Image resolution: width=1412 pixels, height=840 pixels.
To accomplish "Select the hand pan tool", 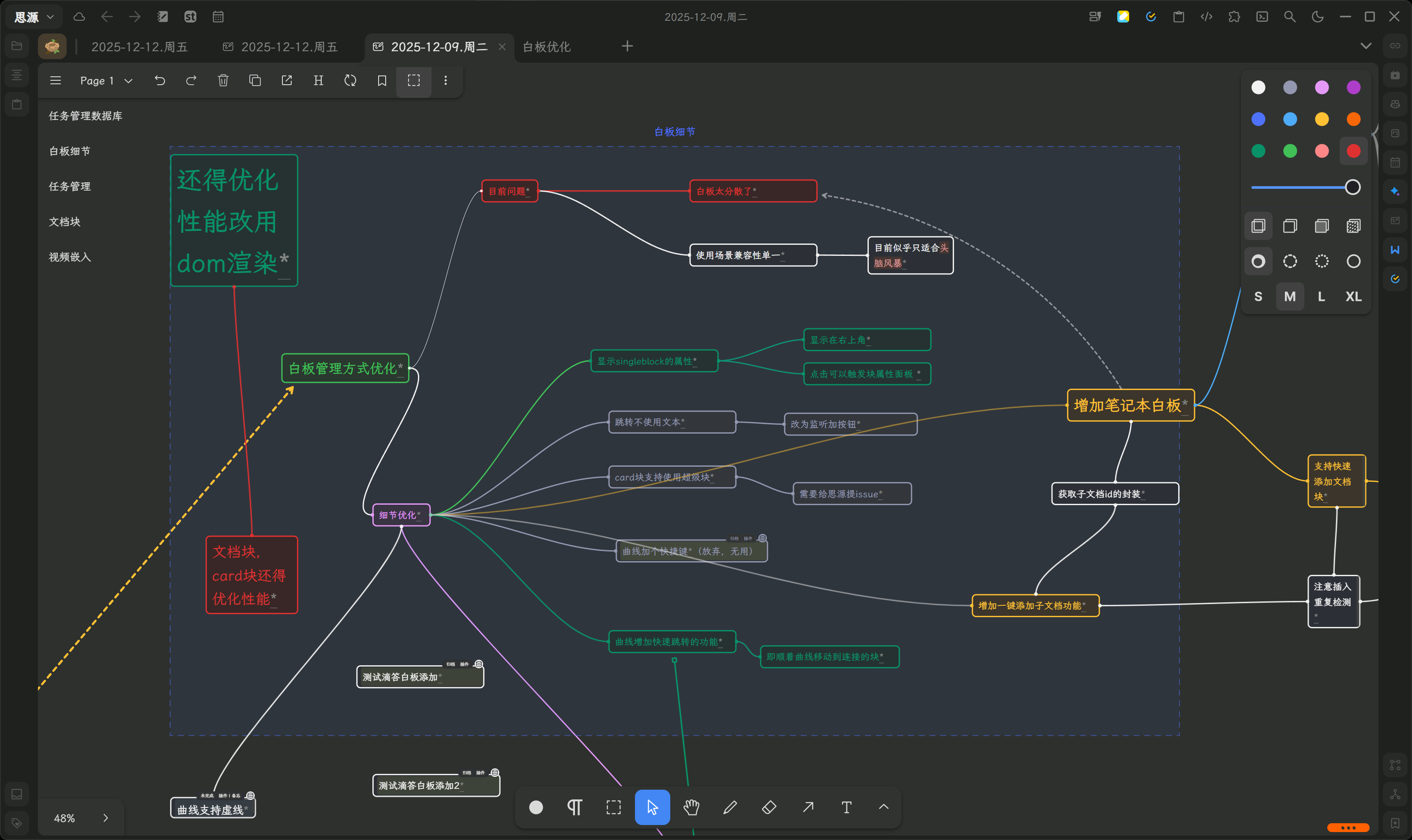I will tap(691, 807).
